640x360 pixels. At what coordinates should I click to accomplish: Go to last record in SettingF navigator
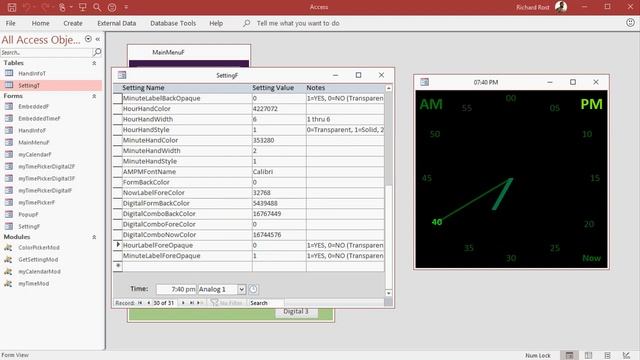(x=191, y=303)
